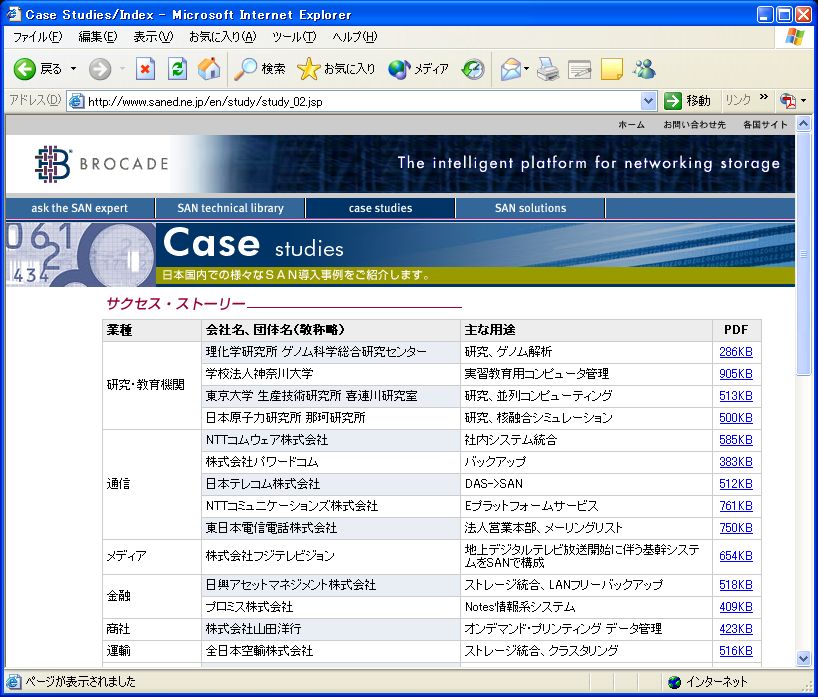This screenshot has height=697, width=818.
Task: Click the scrollbar down arrow
Action: pyautogui.click(x=803, y=658)
